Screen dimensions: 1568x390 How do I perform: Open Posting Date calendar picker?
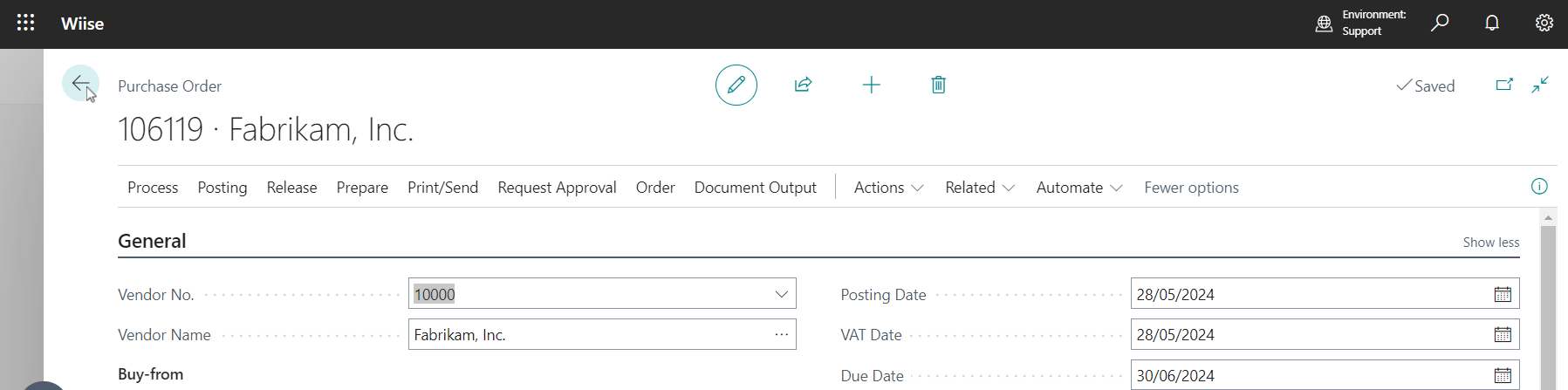coord(1503,294)
